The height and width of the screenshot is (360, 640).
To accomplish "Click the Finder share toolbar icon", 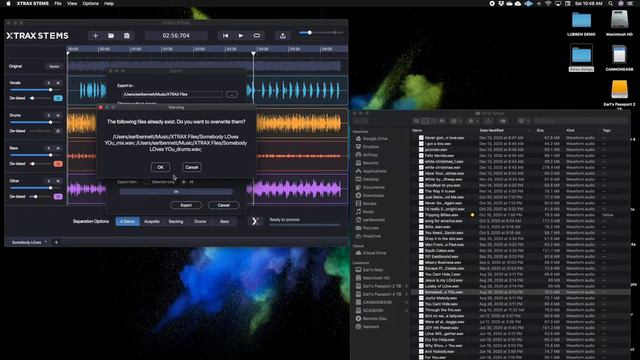I will click(x=489, y=121).
